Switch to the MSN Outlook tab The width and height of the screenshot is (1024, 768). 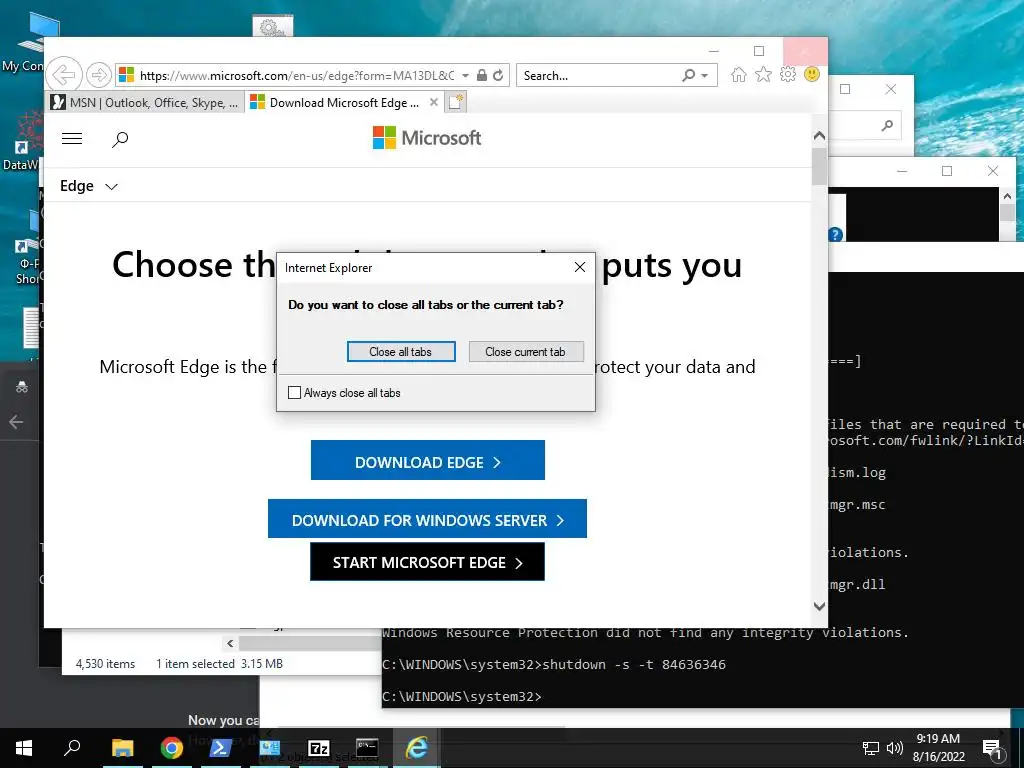coord(146,103)
